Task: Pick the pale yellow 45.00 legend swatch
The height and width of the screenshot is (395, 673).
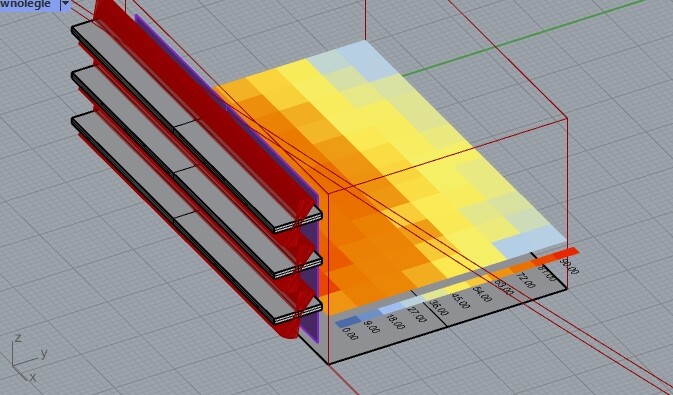Action: pos(456,289)
